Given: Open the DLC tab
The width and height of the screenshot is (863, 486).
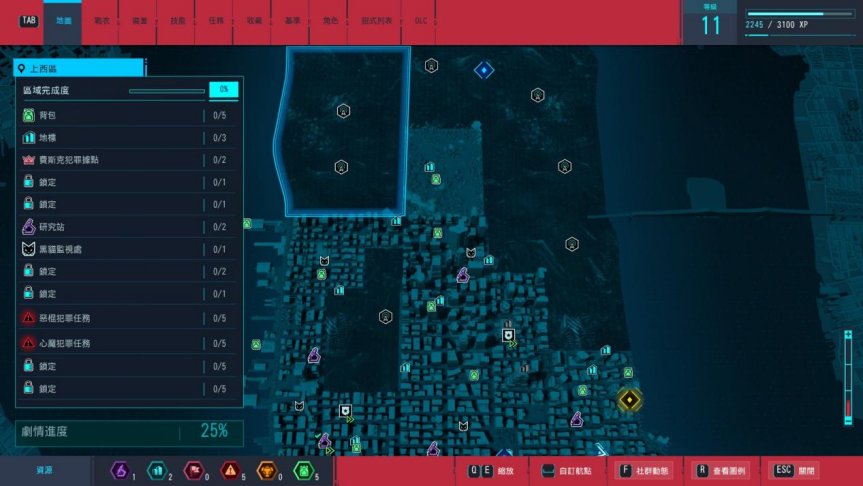Looking at the screenshot, I should coord(420,21).
